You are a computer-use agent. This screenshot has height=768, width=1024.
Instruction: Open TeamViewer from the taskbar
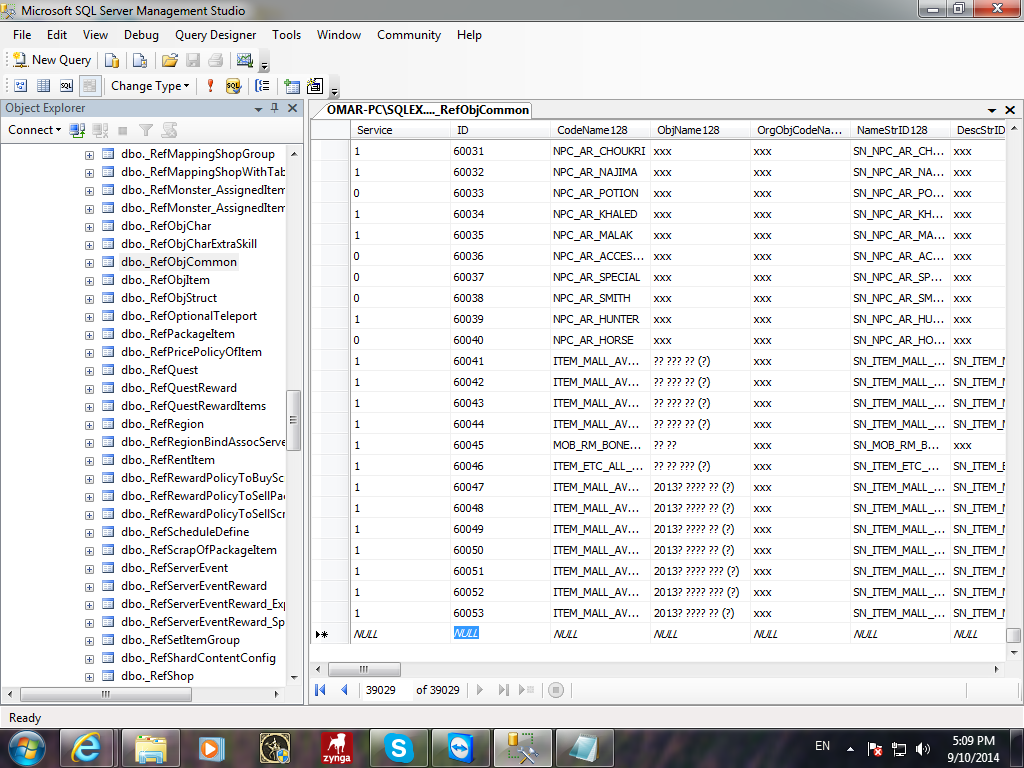click(460, 748)
